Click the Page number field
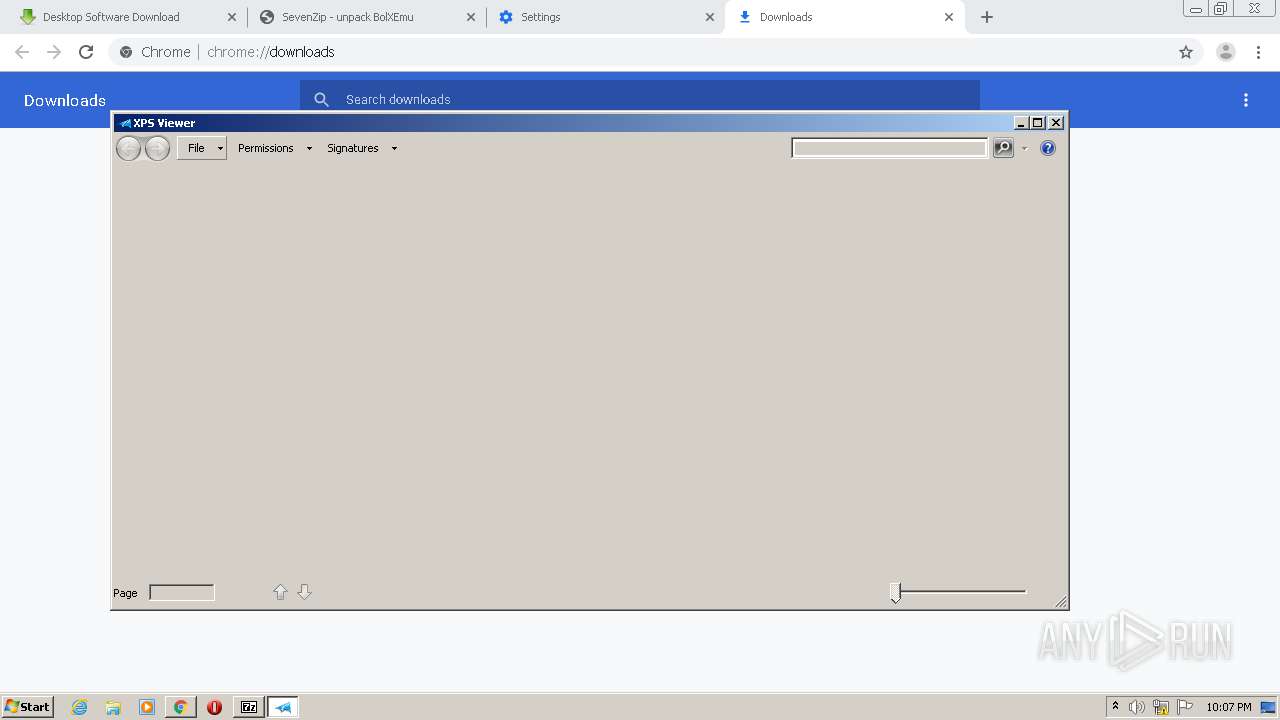This screenshot has width=1280, height=720. pyautogui.click(x=182, y=592)
